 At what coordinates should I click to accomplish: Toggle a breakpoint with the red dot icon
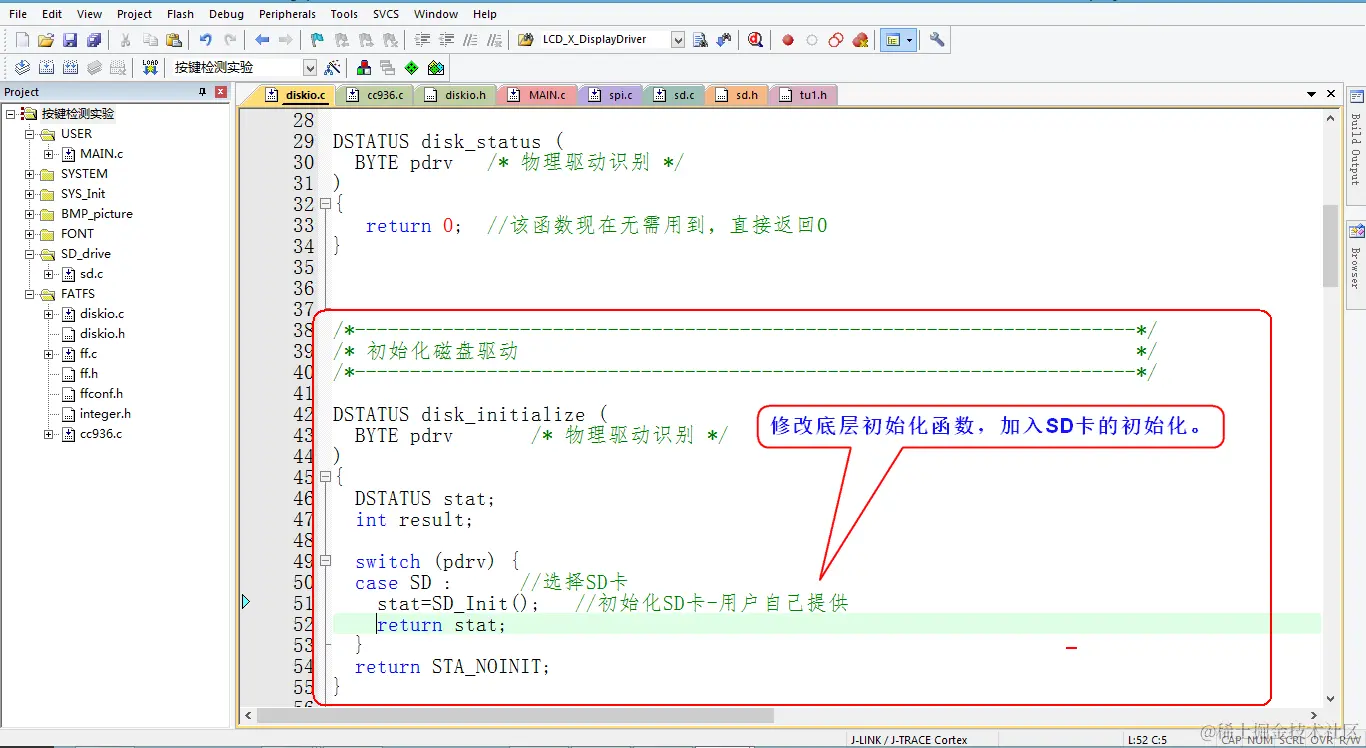point(788,40)
